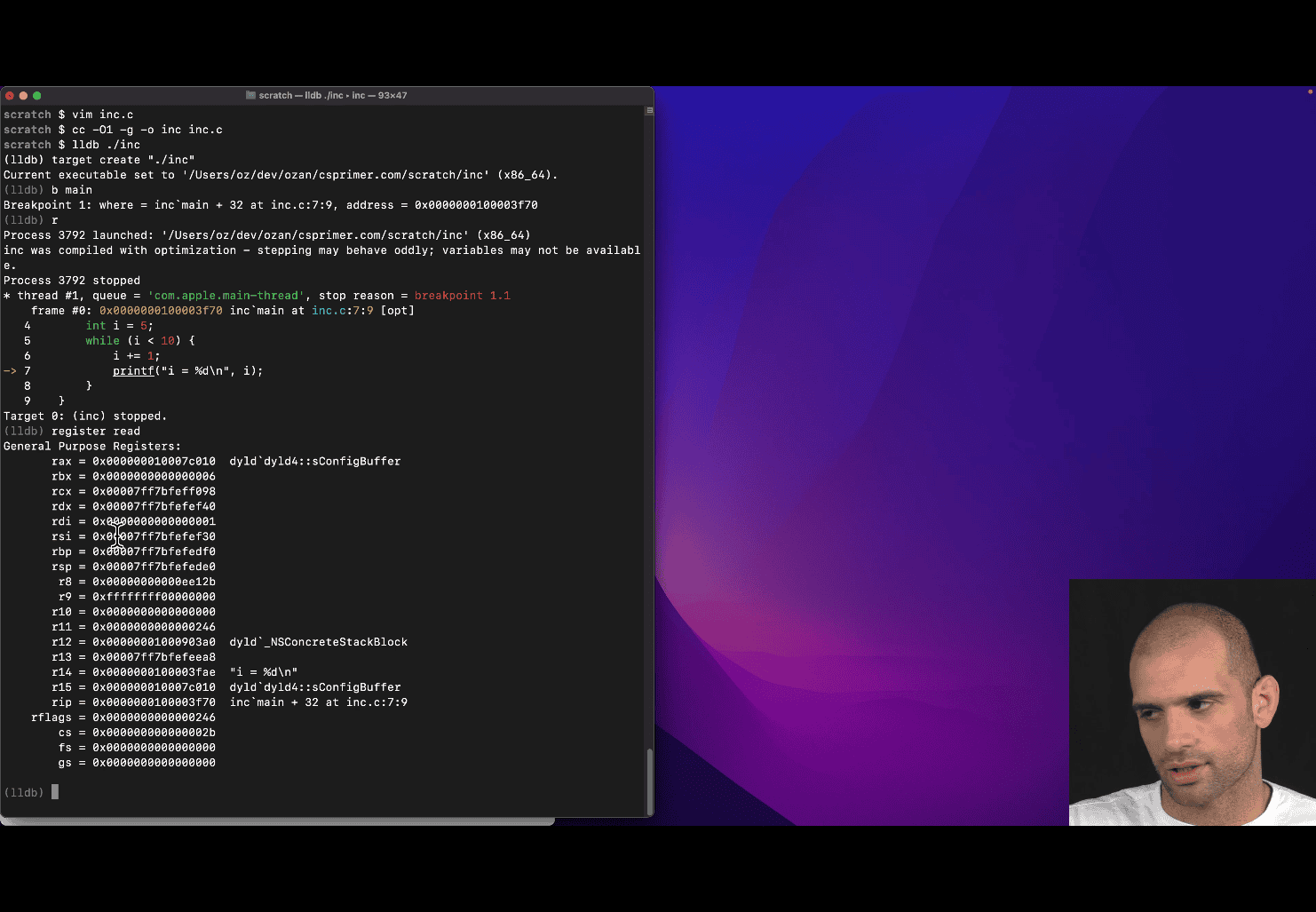Place cursor at the bottom (lldb) prompt
Image resolution: width=1316 pixels, height=912 pixels.
click(x=55, y=792)
